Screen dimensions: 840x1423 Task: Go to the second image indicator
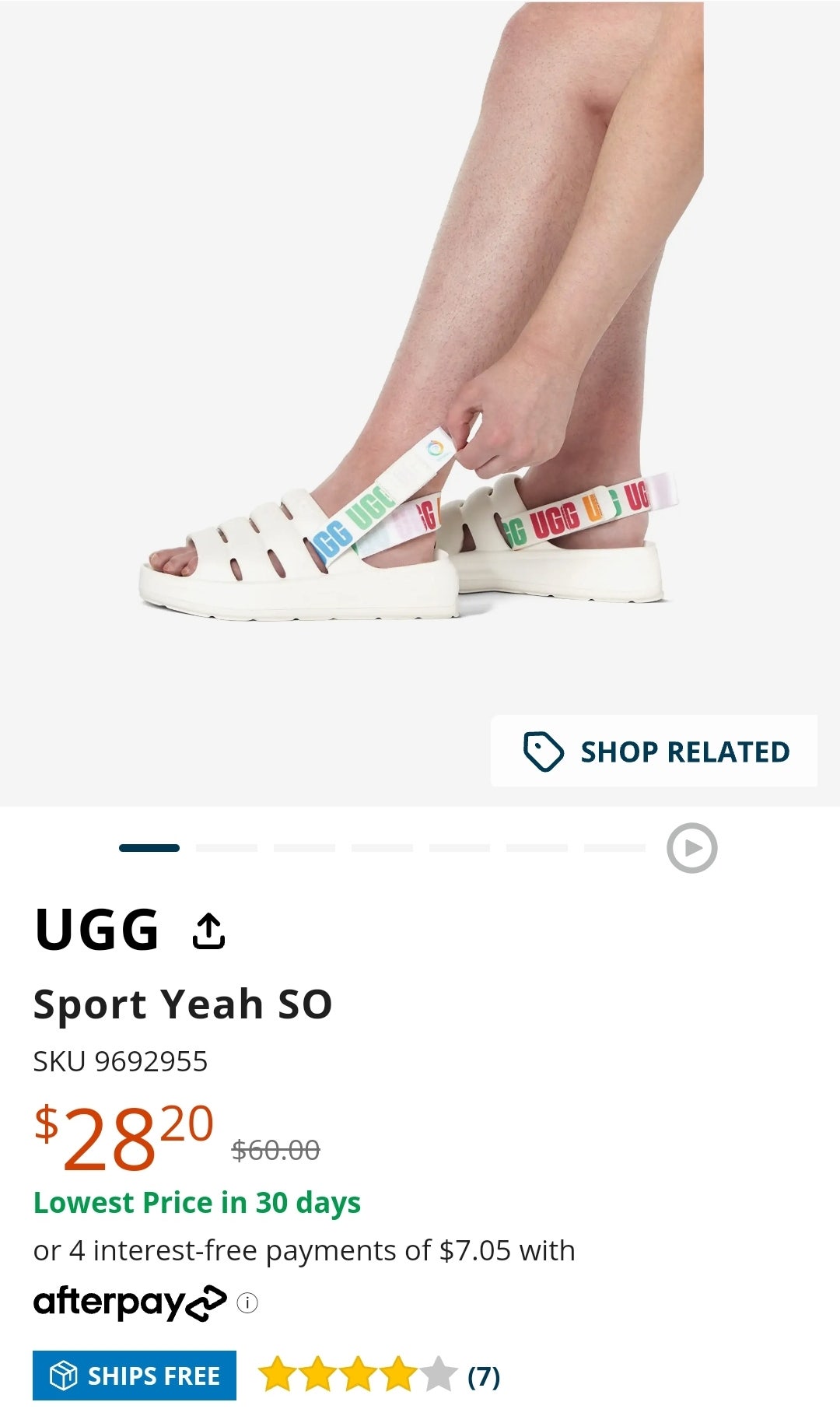click(x=226, y=848)
